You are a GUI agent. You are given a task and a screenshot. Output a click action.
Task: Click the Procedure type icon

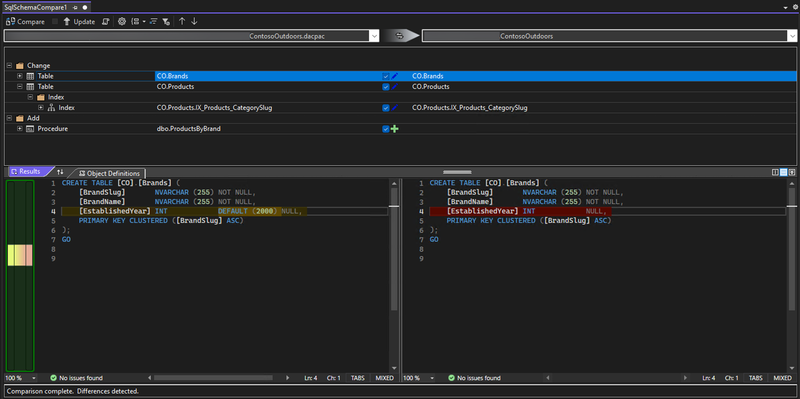[30, 129]
